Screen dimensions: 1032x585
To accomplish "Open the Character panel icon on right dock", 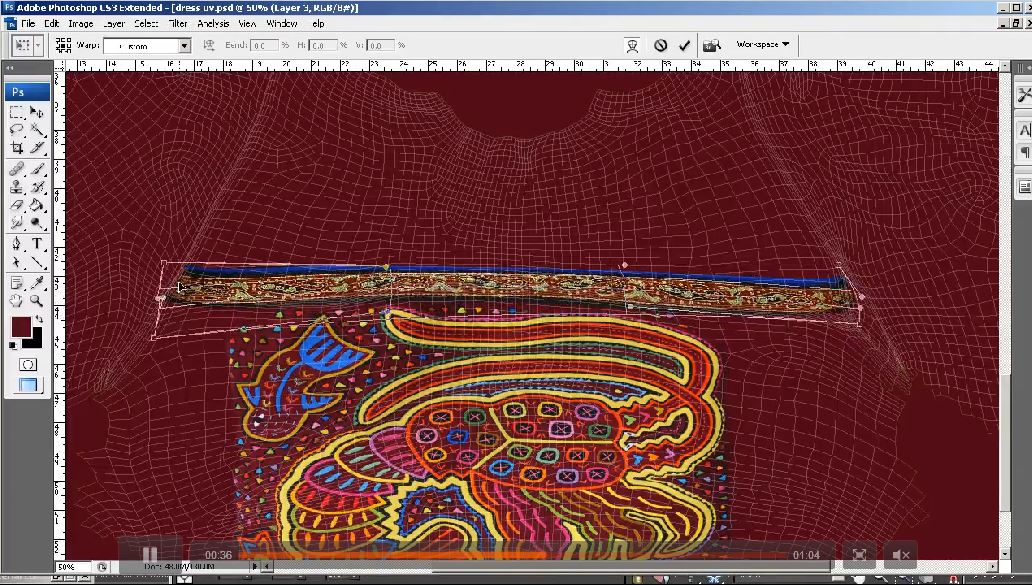I will click(x=1024, y=130).
